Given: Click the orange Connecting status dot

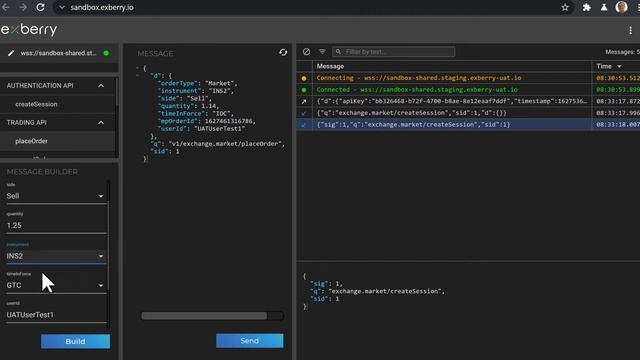Looking at the screenshot, I should pyautogui.click(x=304, y=78).
